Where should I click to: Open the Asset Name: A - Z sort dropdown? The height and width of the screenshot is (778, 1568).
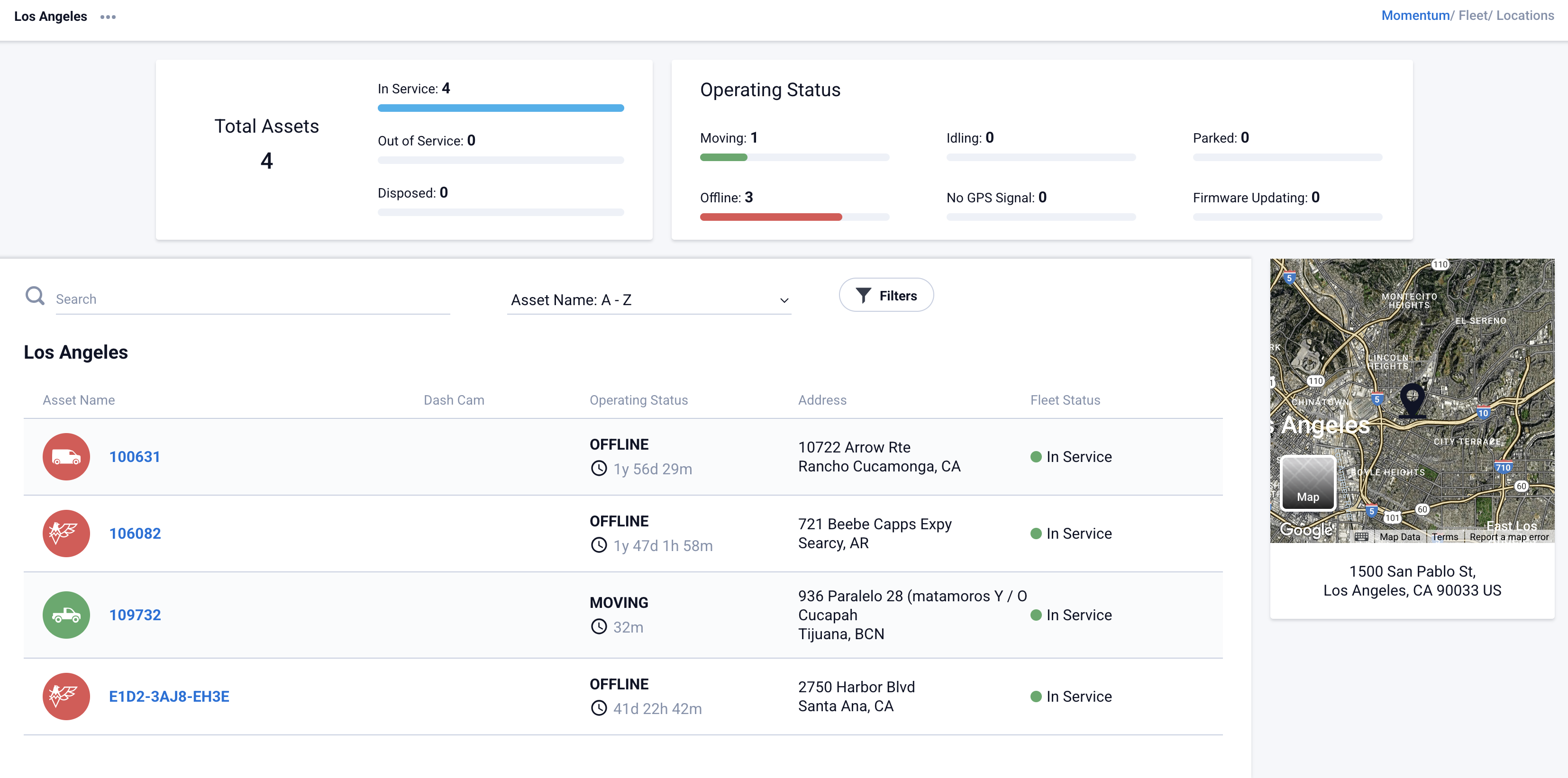point(648,300)
